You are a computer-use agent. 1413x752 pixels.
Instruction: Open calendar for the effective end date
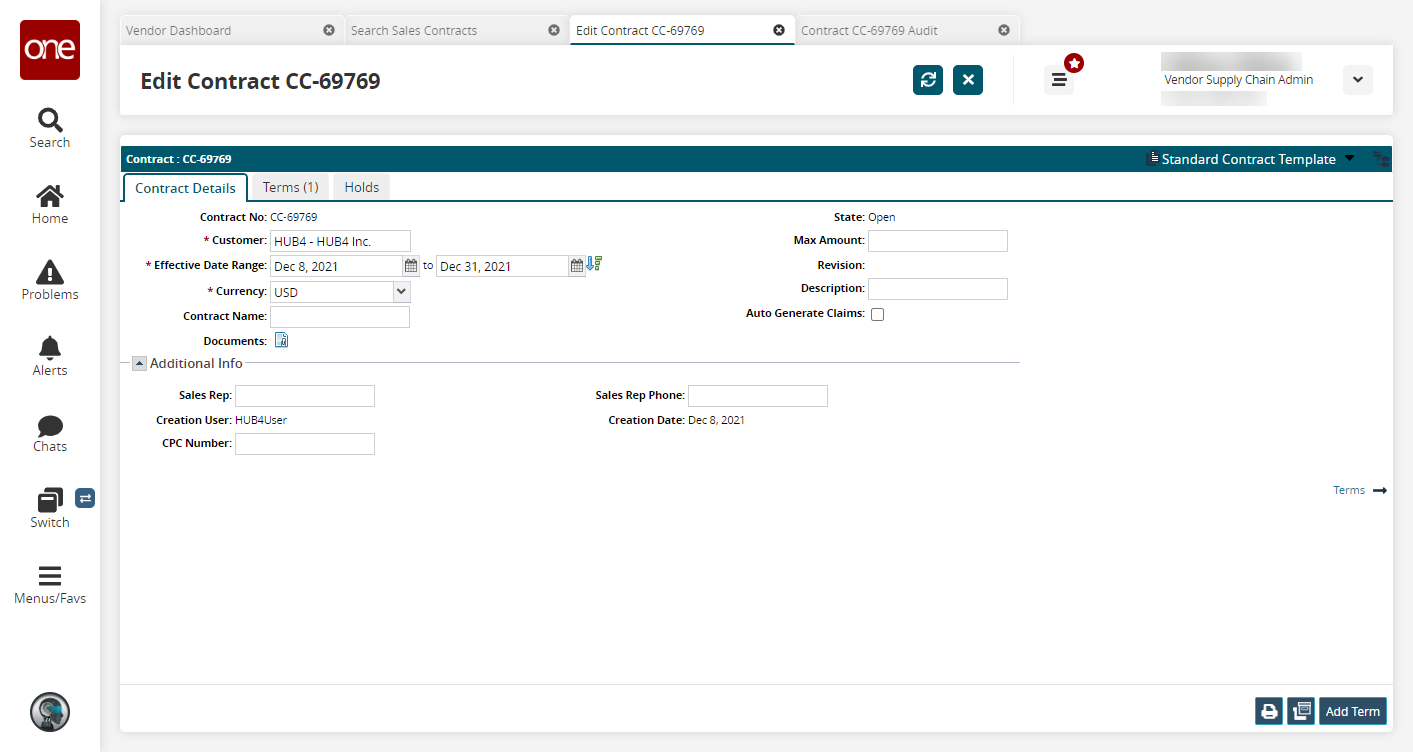click(x=577, y=266)
